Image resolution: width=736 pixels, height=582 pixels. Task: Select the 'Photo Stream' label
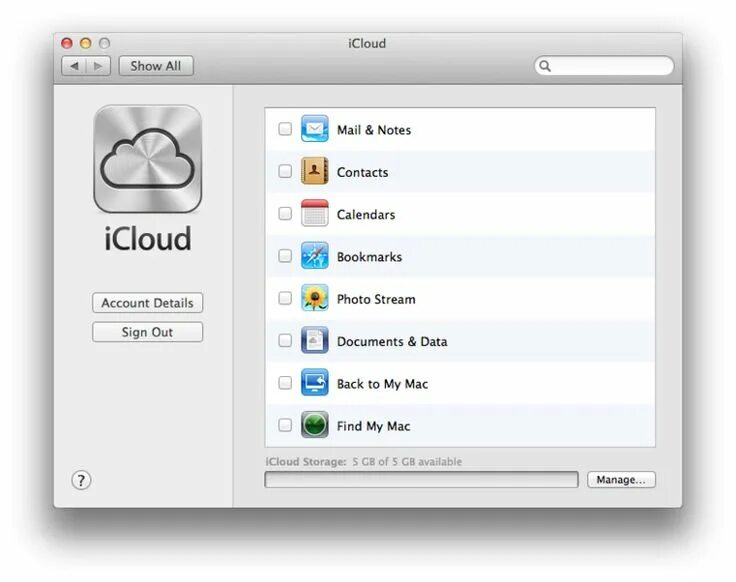(x=376, y=299)
